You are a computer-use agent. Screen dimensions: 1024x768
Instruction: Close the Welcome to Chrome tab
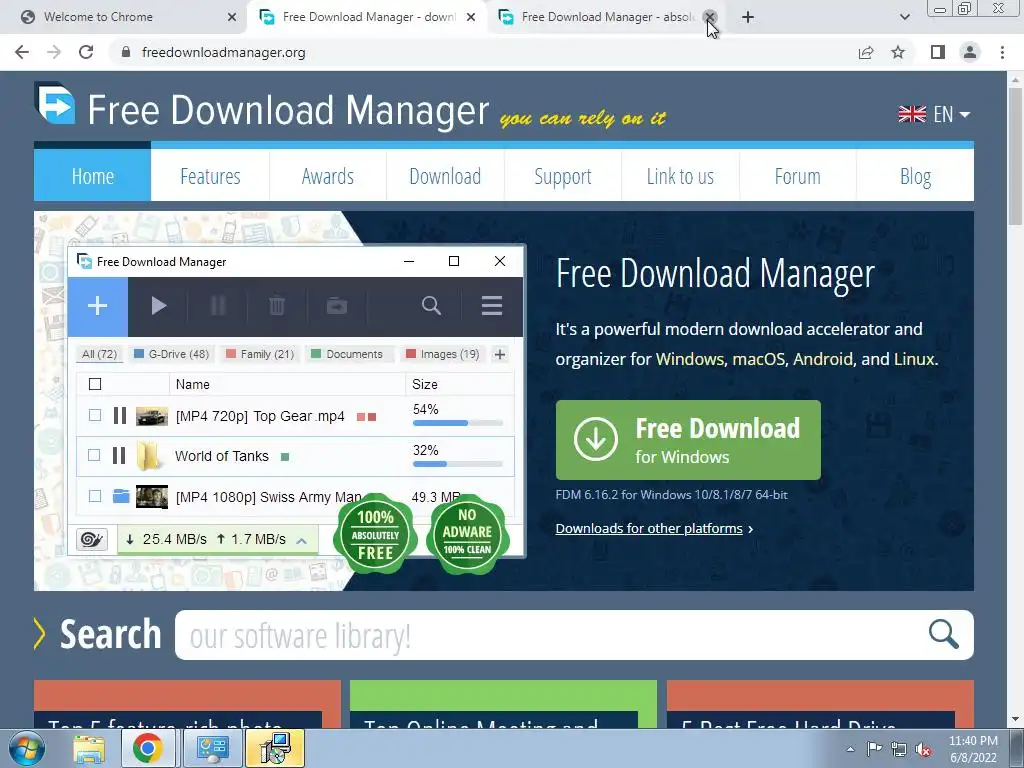tap(232, 17)
